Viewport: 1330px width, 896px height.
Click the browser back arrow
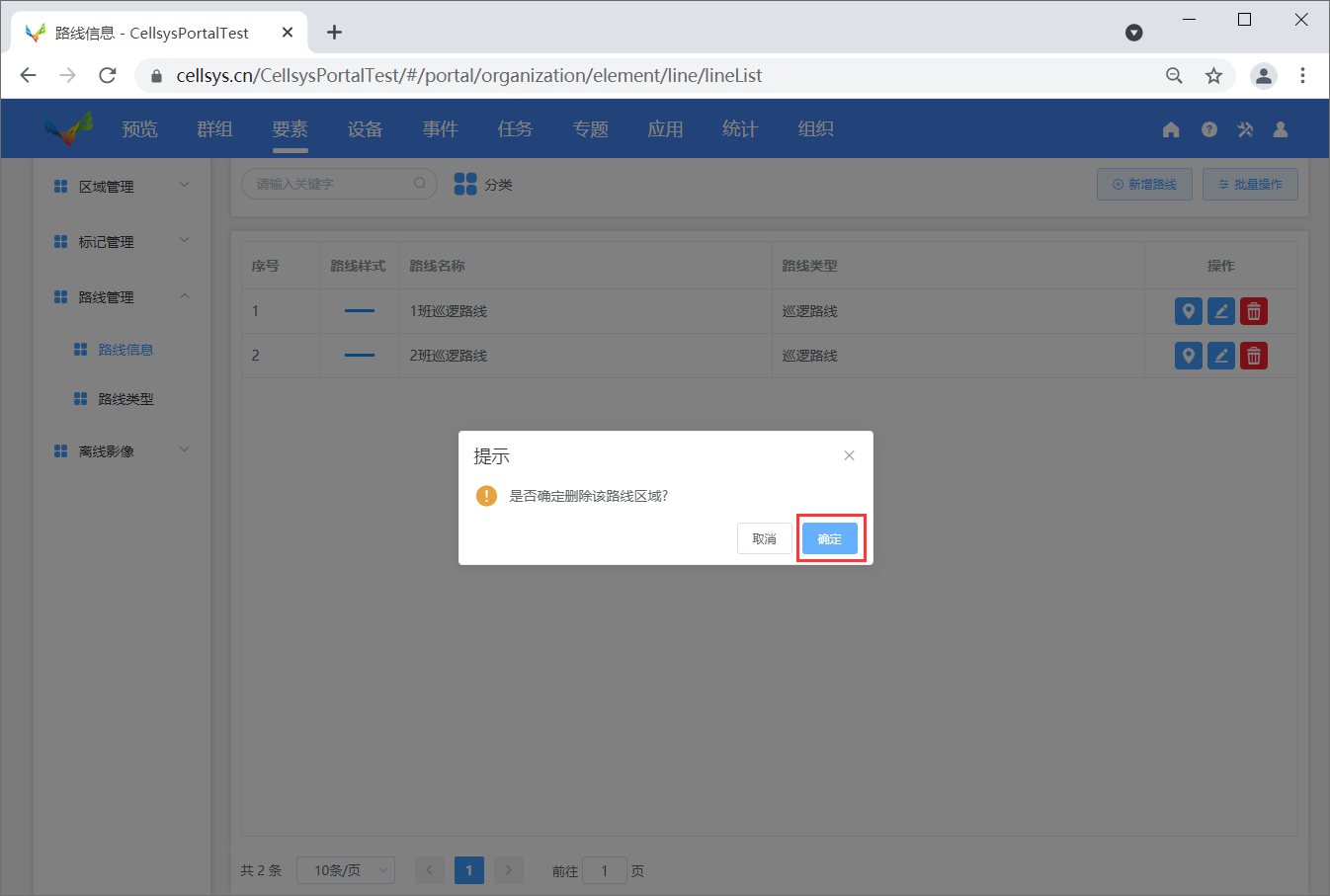tap(28, 75)
